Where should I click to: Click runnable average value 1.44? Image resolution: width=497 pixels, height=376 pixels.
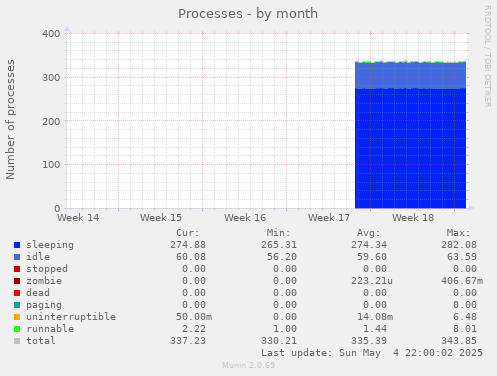(x=375, y=329)
